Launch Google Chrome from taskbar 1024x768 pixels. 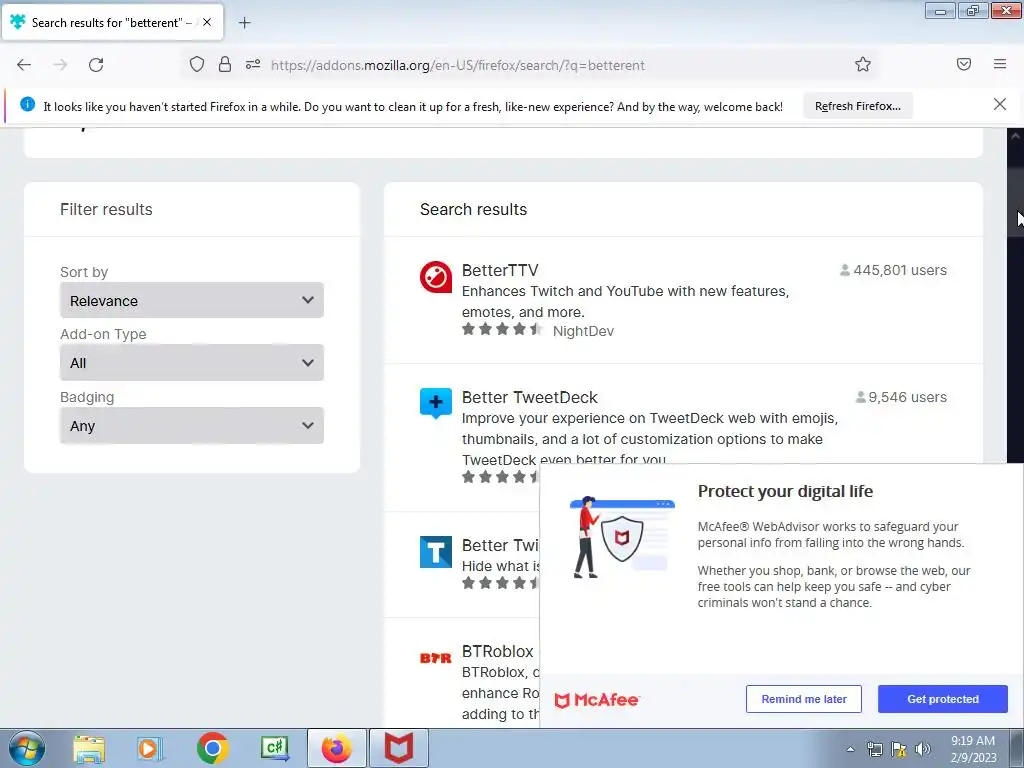[212, 748]
